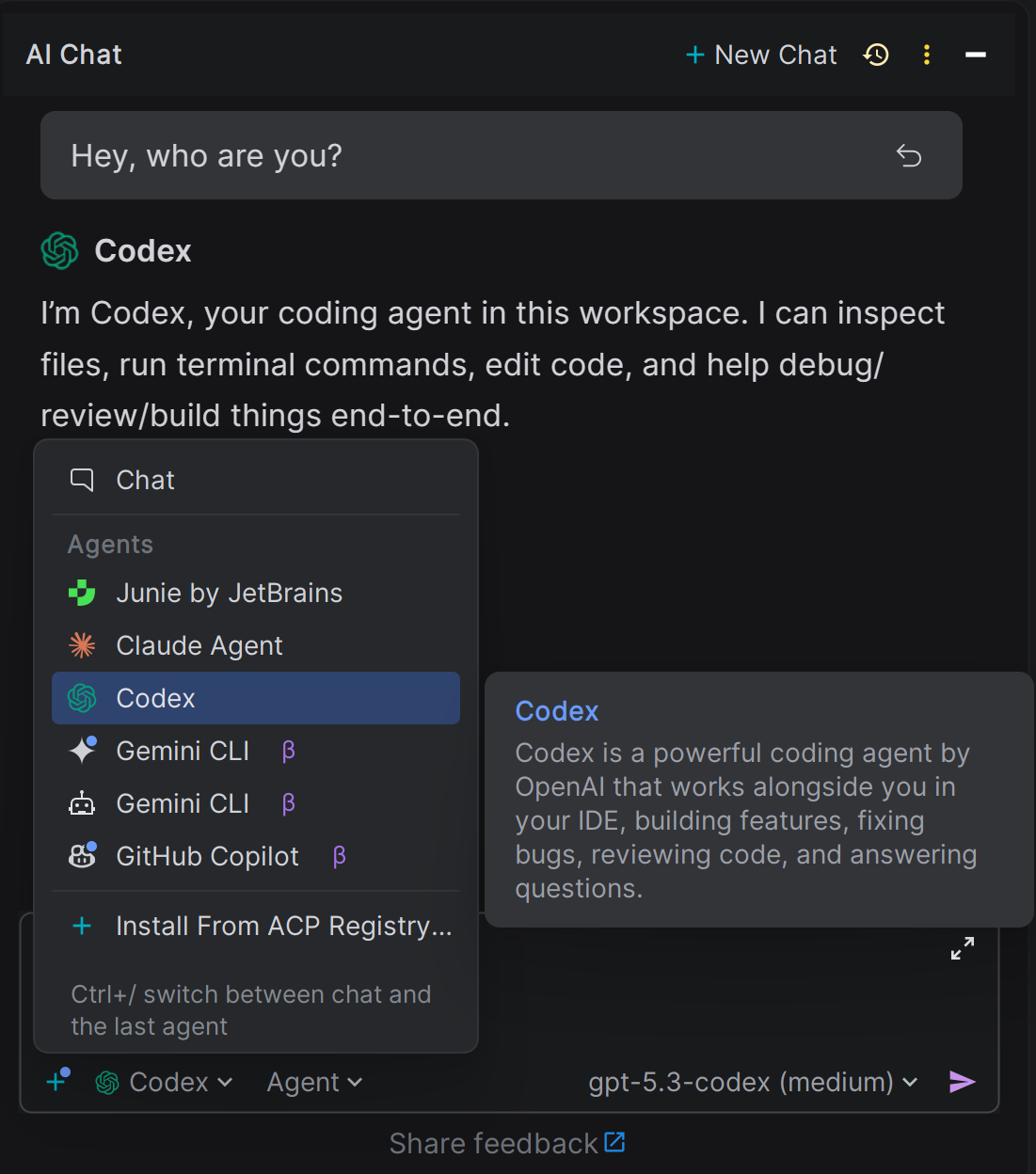Open chat history clock icon
This screenshot has height=1174, width=1036.
(x=876, y=56)
